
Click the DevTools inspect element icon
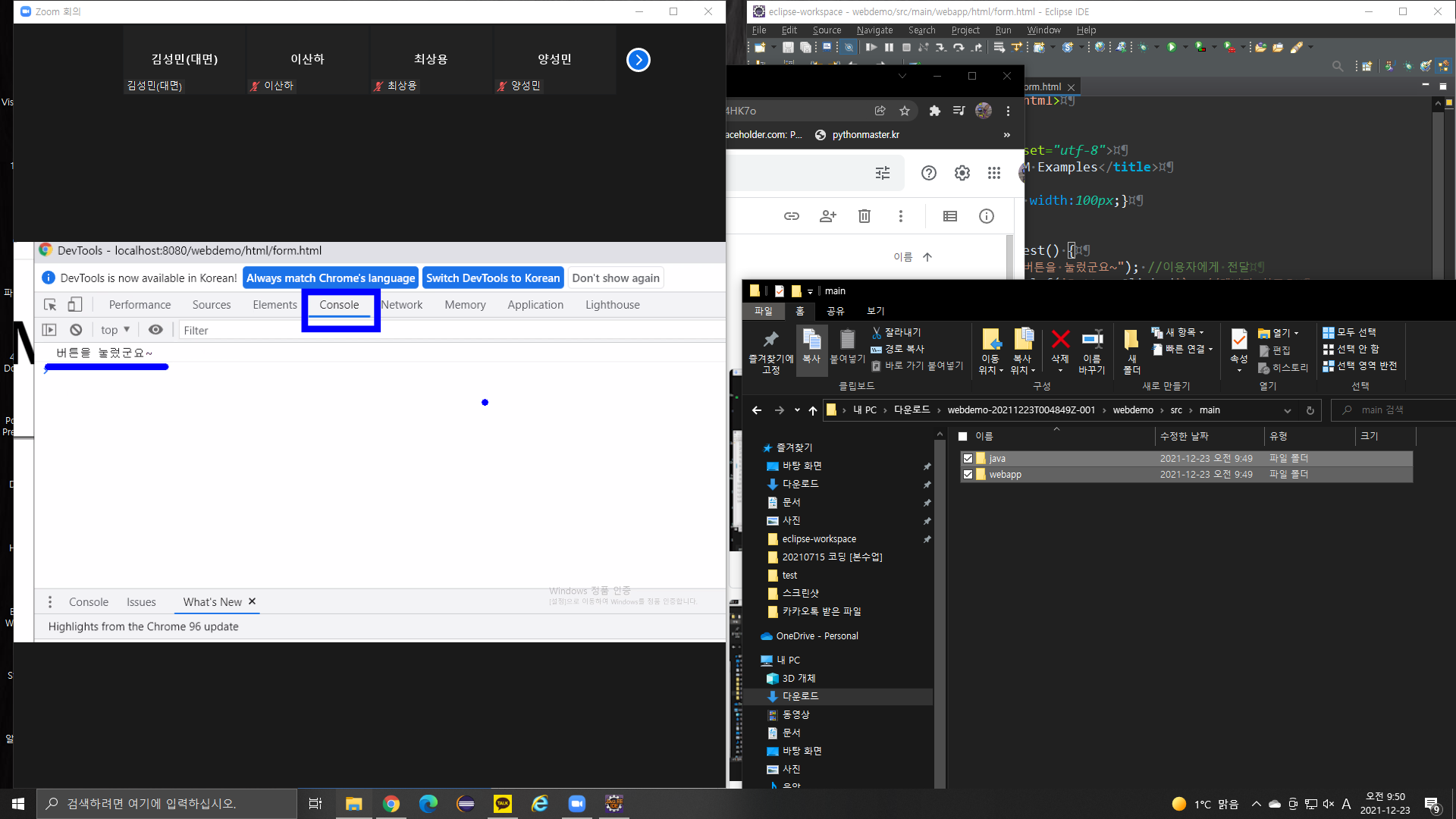click(50, 305)
